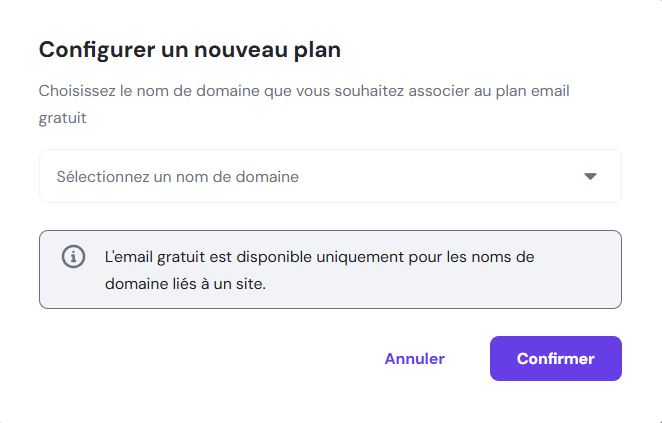This screenshot has width=662, height=423.
Task: Click the violet Annuler text link
Action: tap(414, 359)
